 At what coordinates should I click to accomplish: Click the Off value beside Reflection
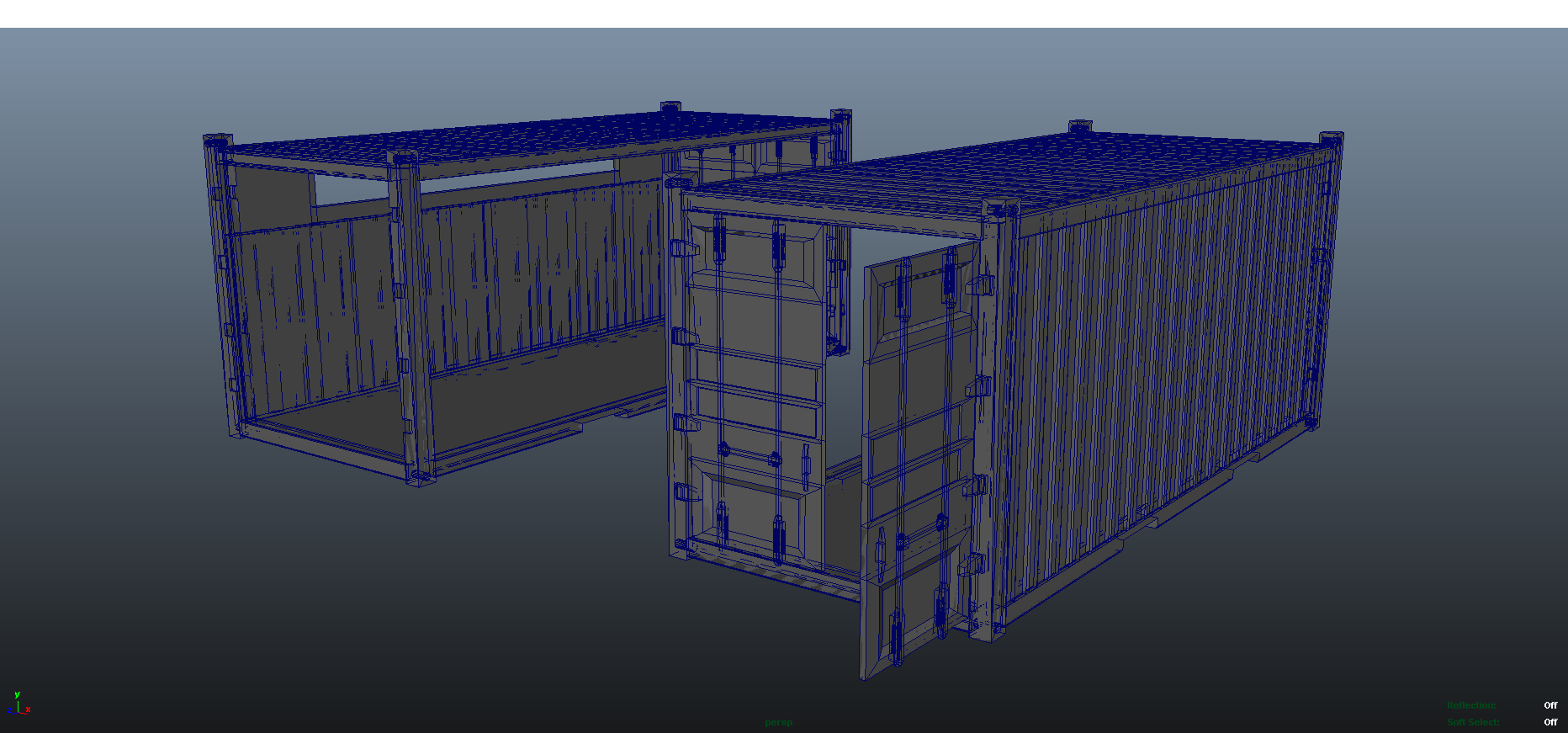(x=1550, y=705)
